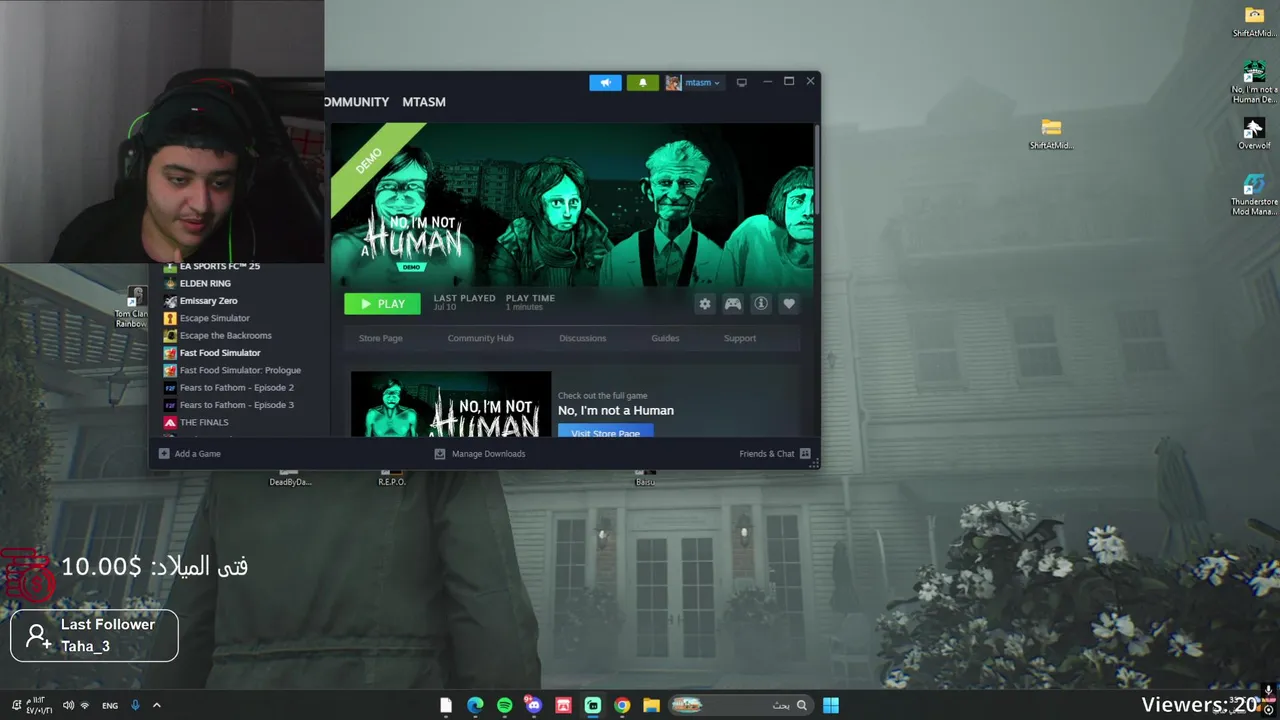Open controller settings icon
This screenshot has height=720, width=1280.
coord(733,304)
